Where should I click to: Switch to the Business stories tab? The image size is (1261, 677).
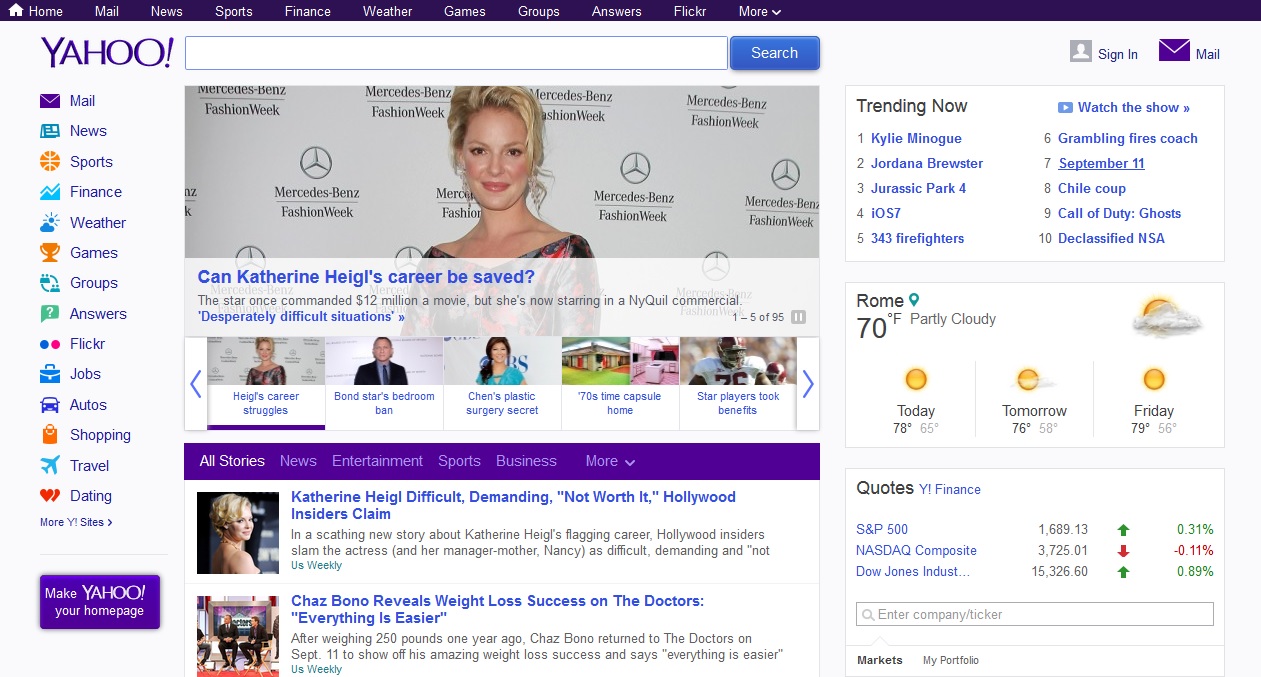click(526, 461)
